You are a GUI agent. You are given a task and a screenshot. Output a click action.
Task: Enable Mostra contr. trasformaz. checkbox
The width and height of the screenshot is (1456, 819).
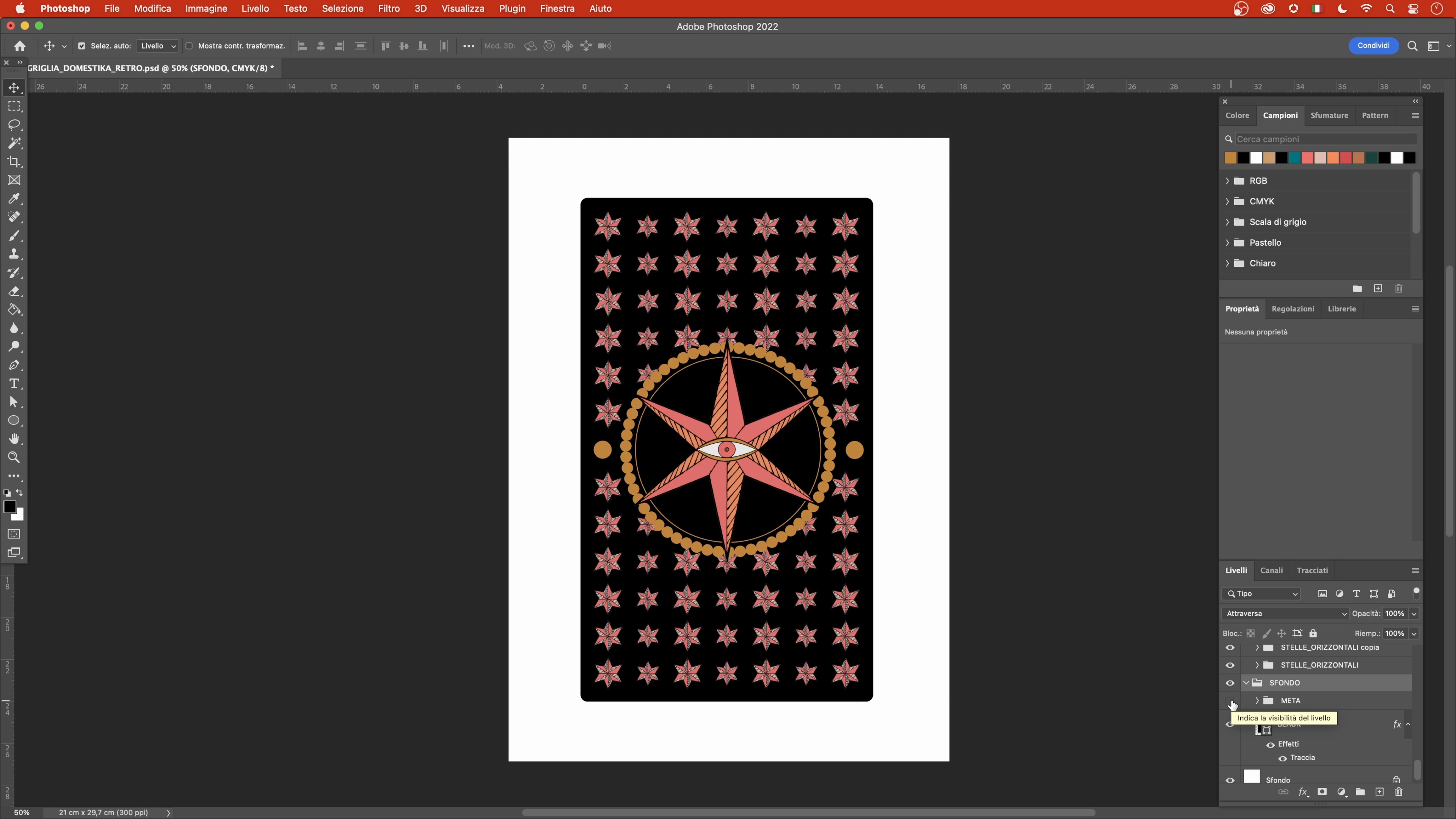[x=189, y=46]
